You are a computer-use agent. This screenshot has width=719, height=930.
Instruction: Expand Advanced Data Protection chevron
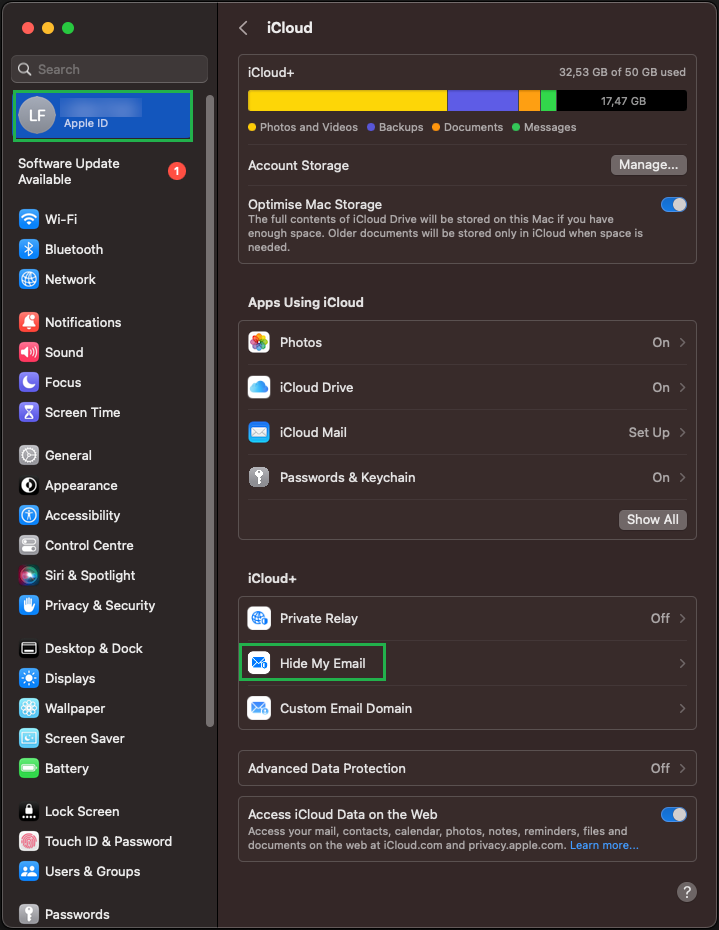tap(682, 768)
